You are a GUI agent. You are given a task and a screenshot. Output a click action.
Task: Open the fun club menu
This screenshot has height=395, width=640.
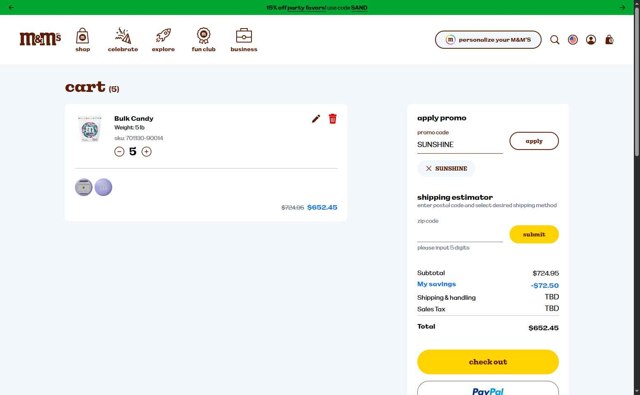(204, 40)
